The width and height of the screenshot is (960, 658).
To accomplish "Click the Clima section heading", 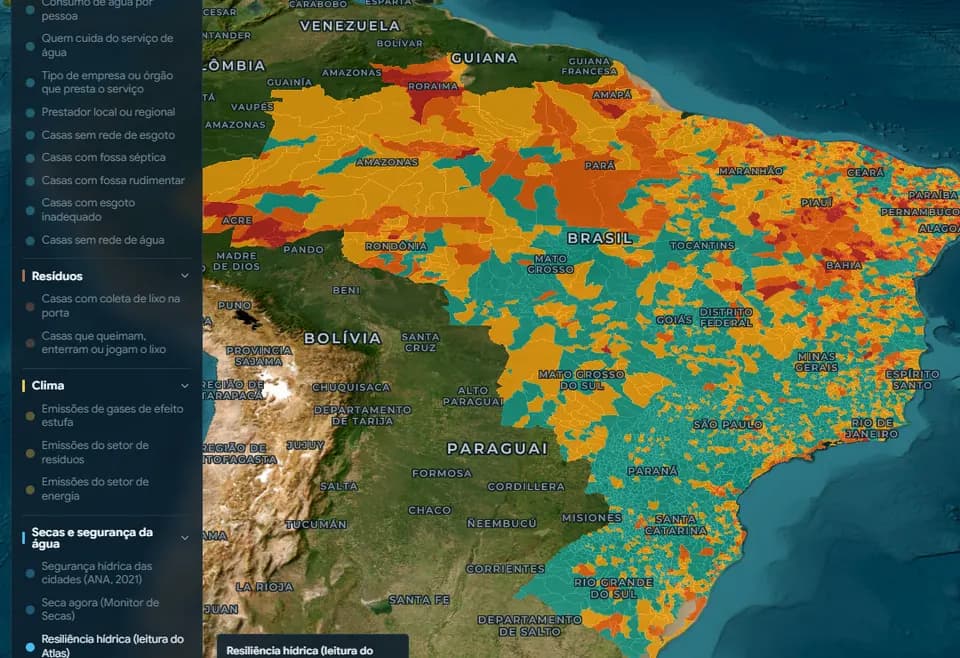I will [48, 386].
